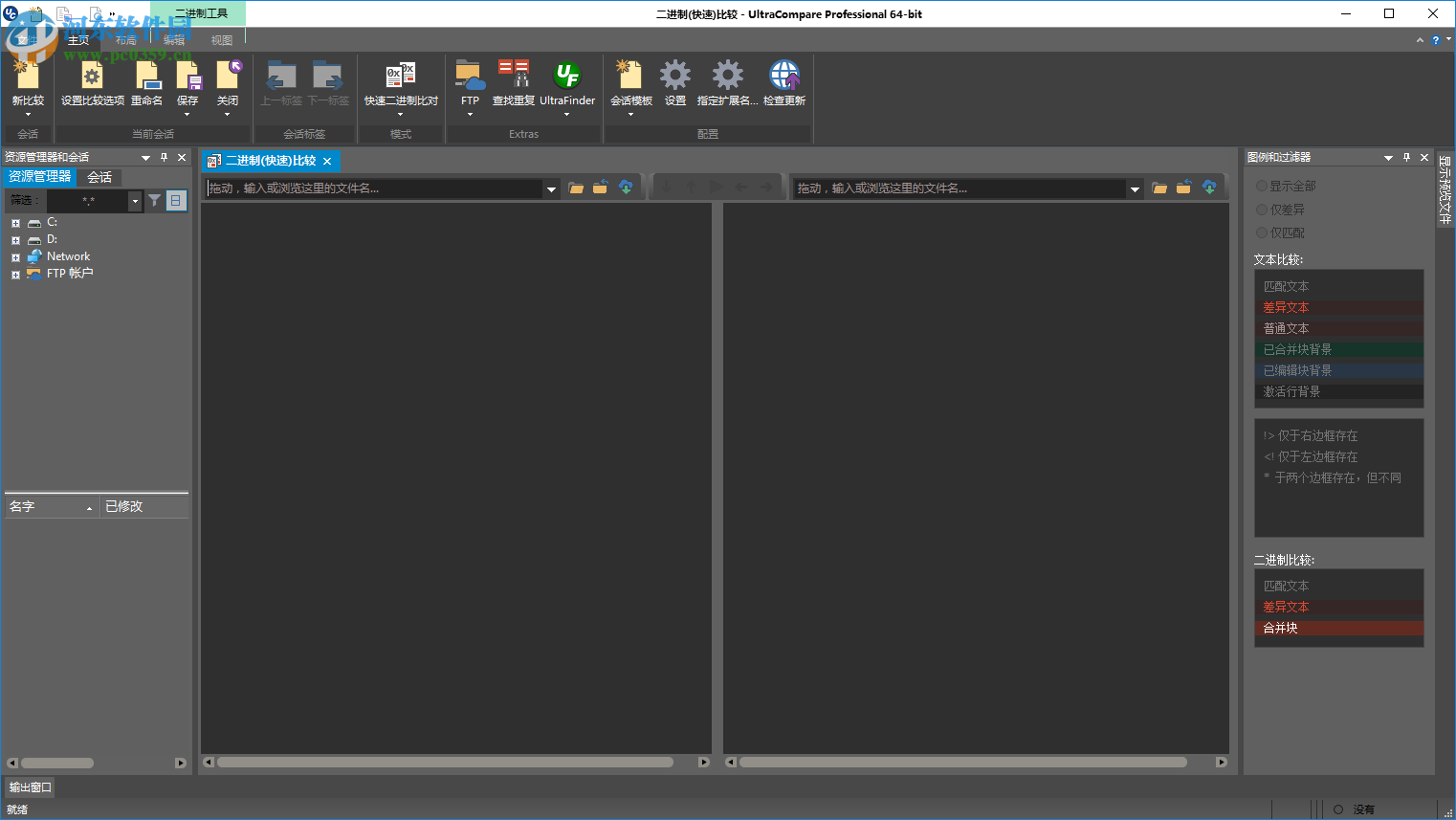The width and height of the screenshot is (1456, 820).
Task: Open the 输出窗口 output window
Action: [x=30, y=787]
